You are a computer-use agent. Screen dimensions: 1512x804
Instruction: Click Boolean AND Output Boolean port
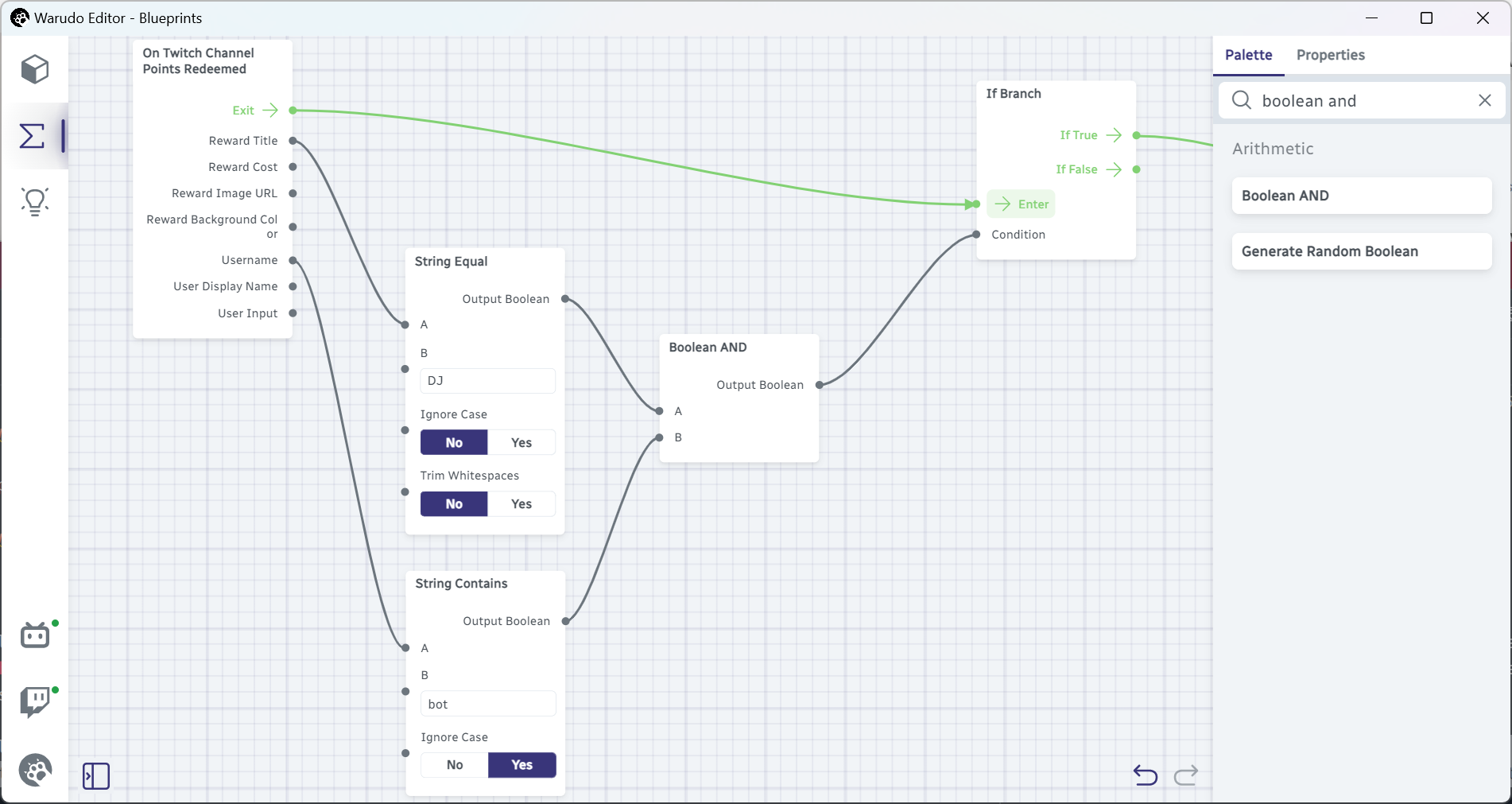[820, 385]
